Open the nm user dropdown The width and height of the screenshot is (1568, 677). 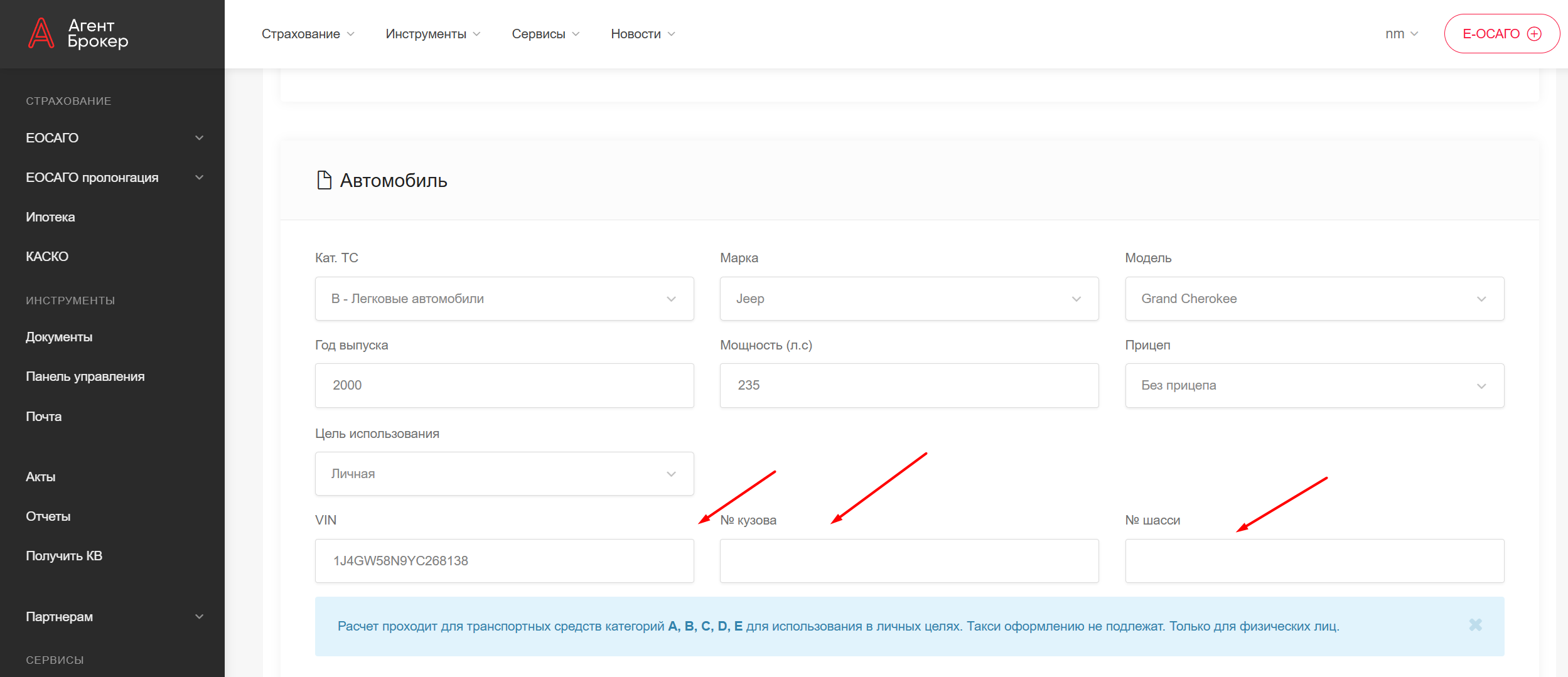coord(1401,34)
